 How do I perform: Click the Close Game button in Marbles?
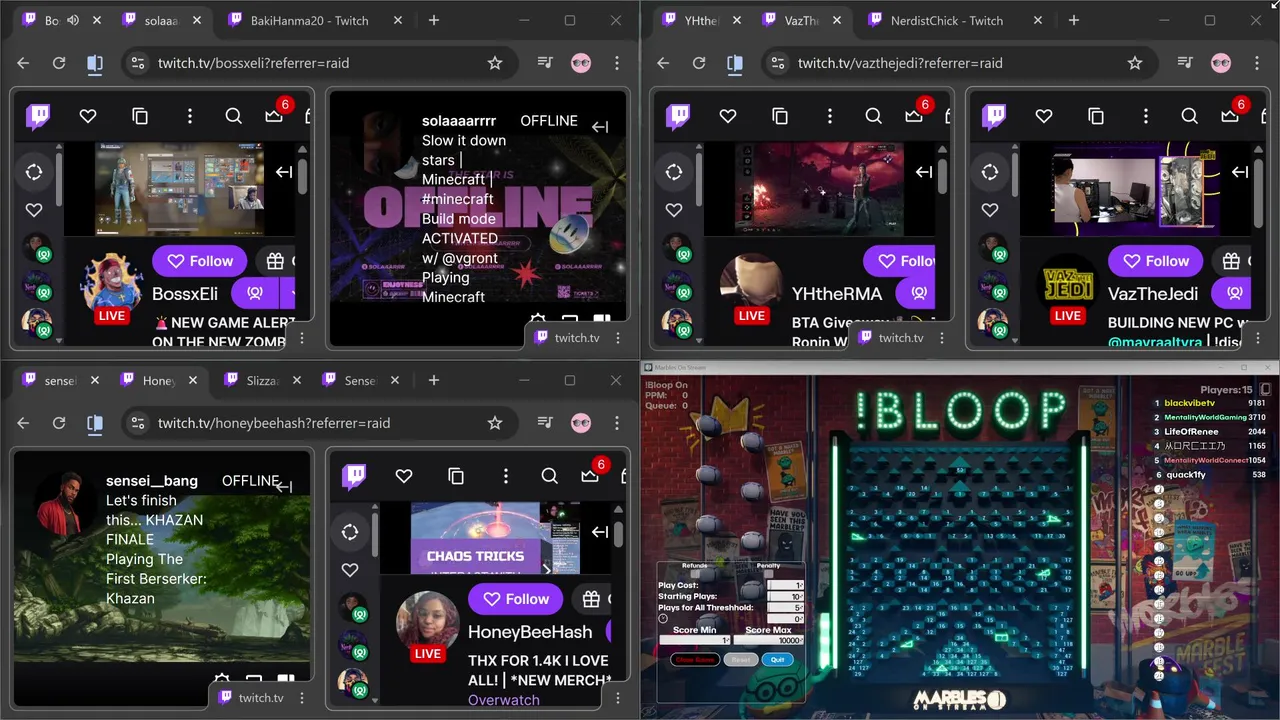pos(695,660)
